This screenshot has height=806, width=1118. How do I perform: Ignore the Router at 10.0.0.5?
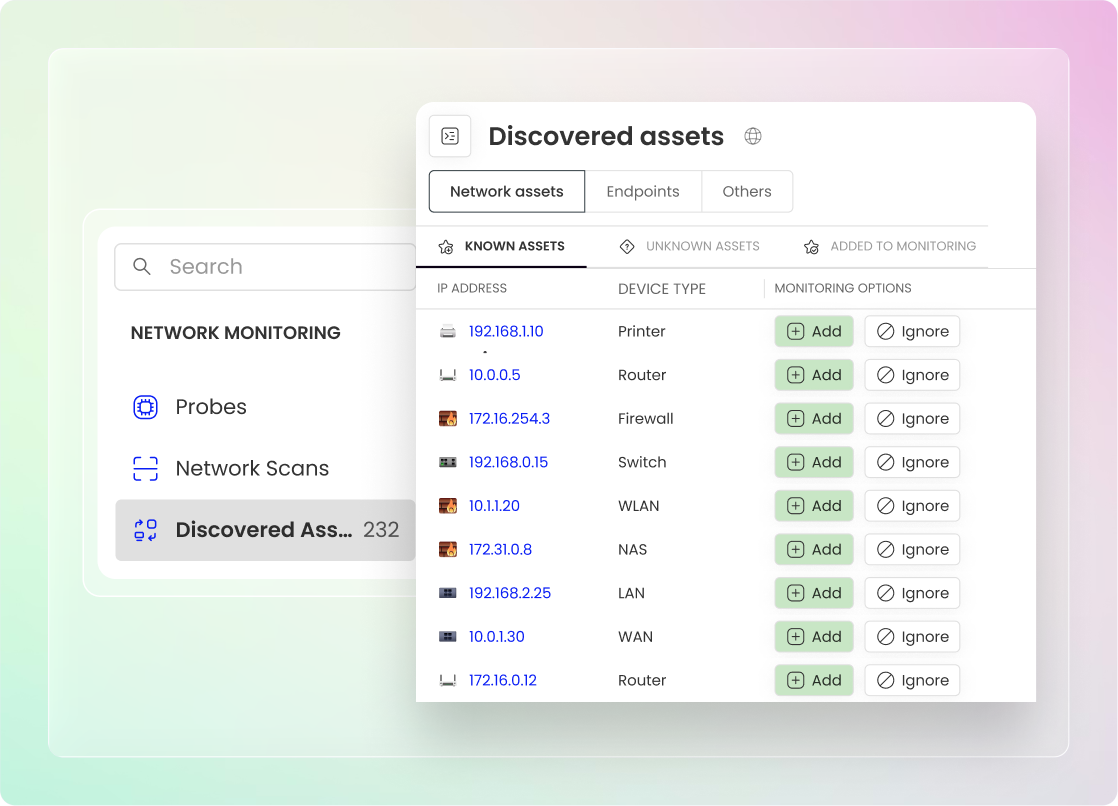(x=912, y=375)
